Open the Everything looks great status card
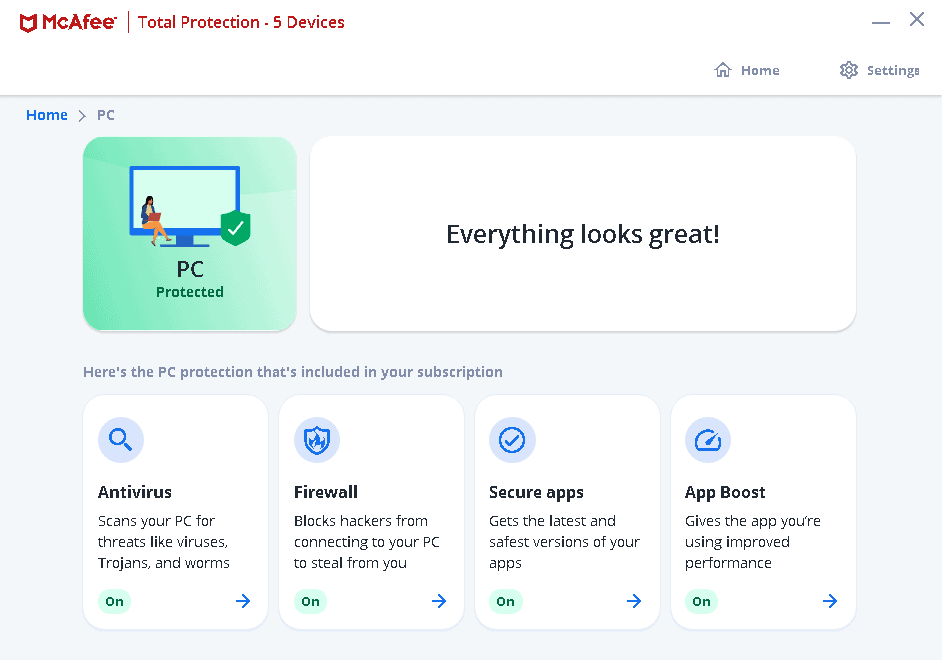Image resolution: width=942 pixels, height=660 pixels. click(583, 233)
